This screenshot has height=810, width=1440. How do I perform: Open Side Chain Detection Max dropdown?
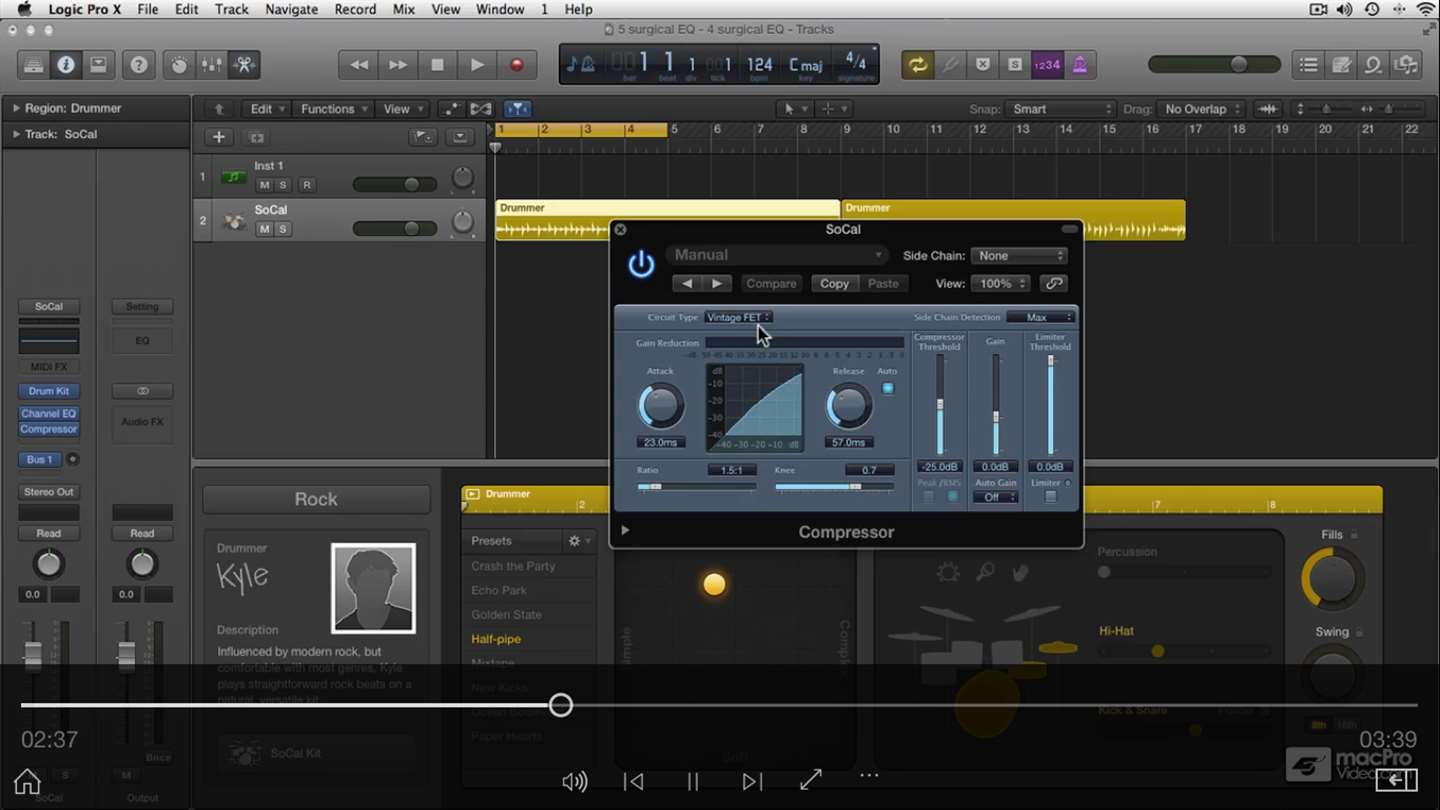click(x=1041, y=317)
